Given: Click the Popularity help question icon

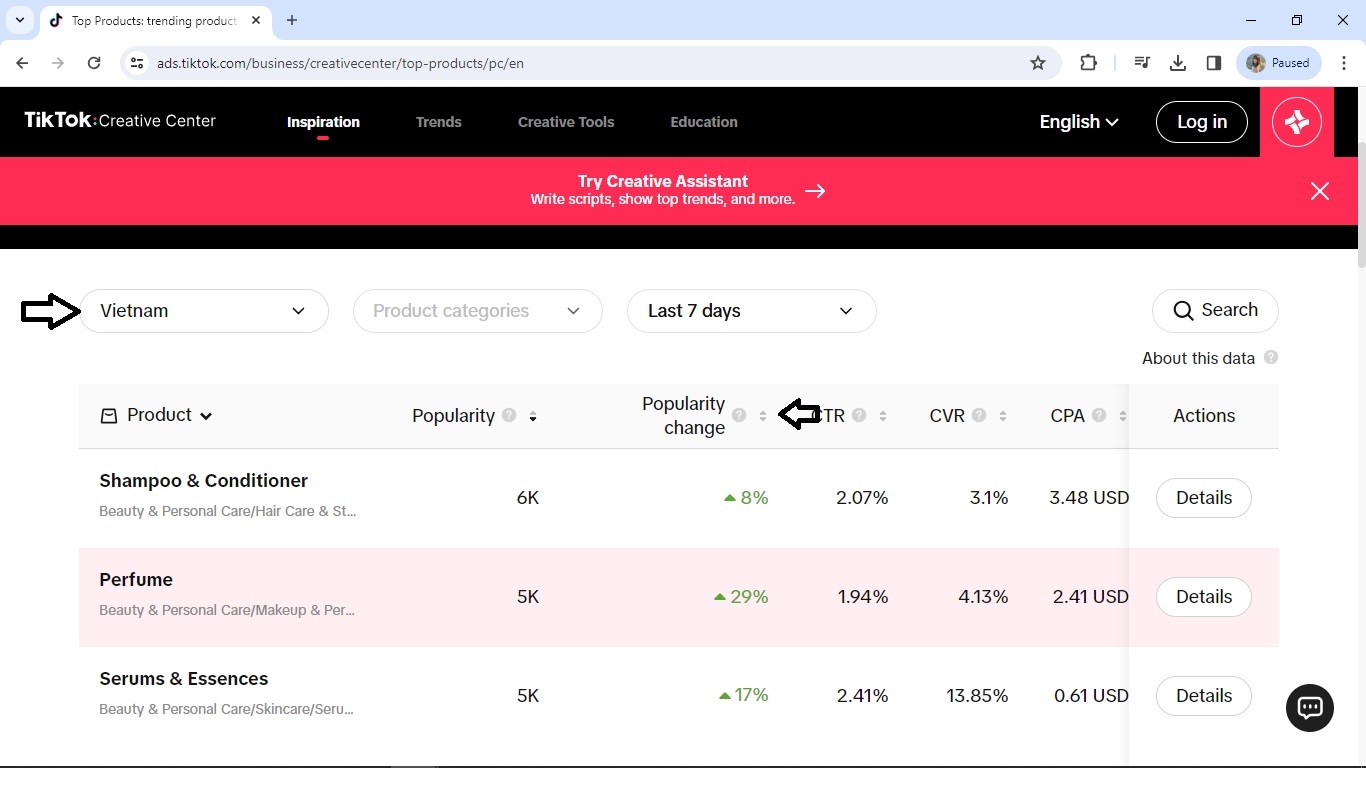Looking at the screenshot, I should [509, 416].
